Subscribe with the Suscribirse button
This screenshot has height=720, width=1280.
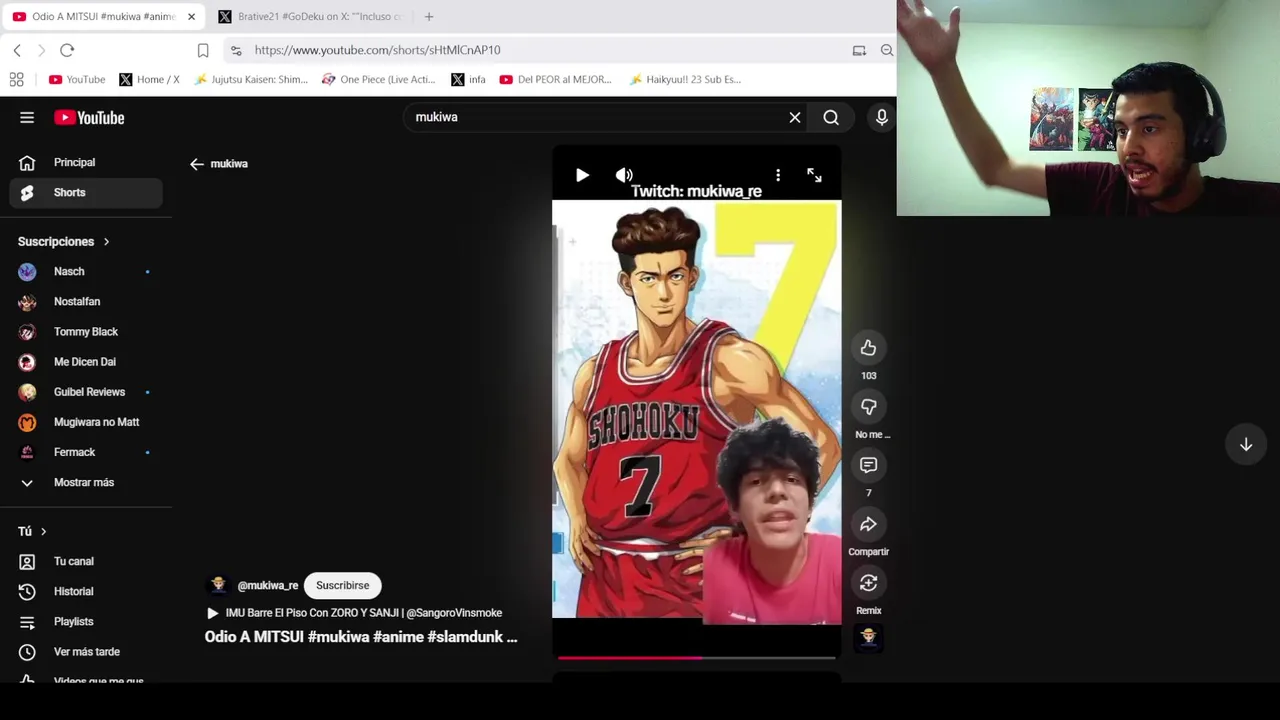coord(342,585)
